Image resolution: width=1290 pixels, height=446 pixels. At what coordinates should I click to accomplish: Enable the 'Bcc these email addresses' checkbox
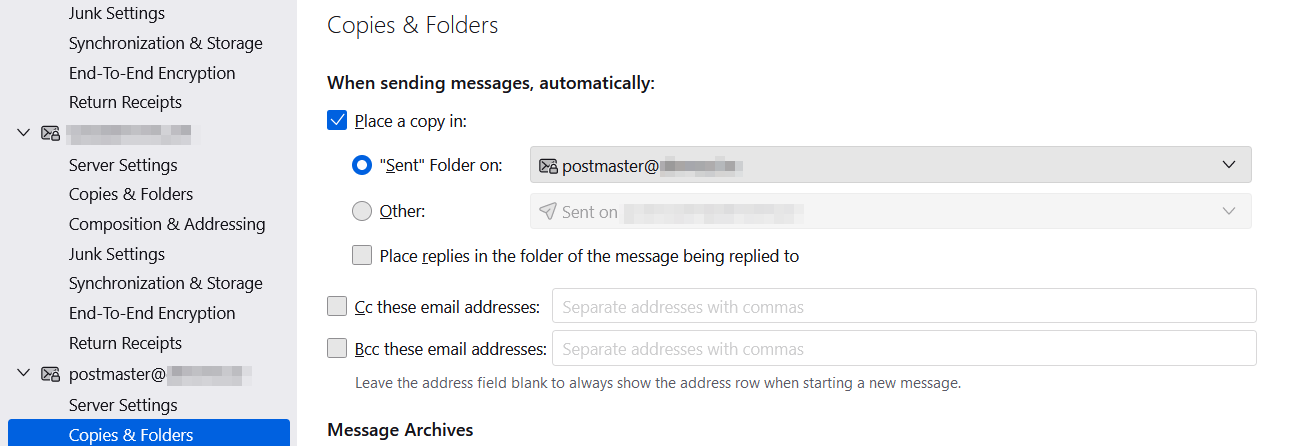tap(337, 348)
